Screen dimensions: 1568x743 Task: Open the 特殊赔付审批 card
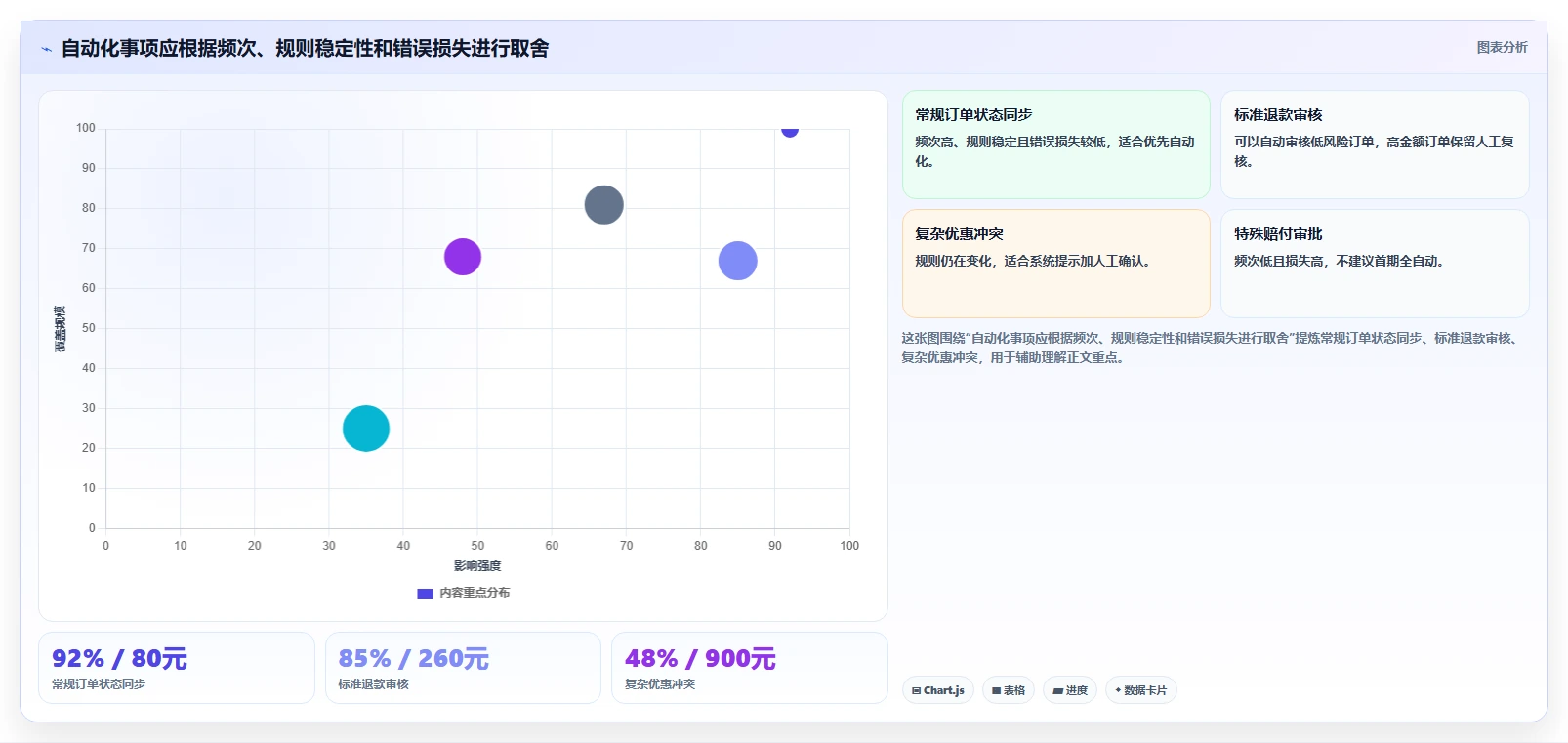coord(1375,264)
